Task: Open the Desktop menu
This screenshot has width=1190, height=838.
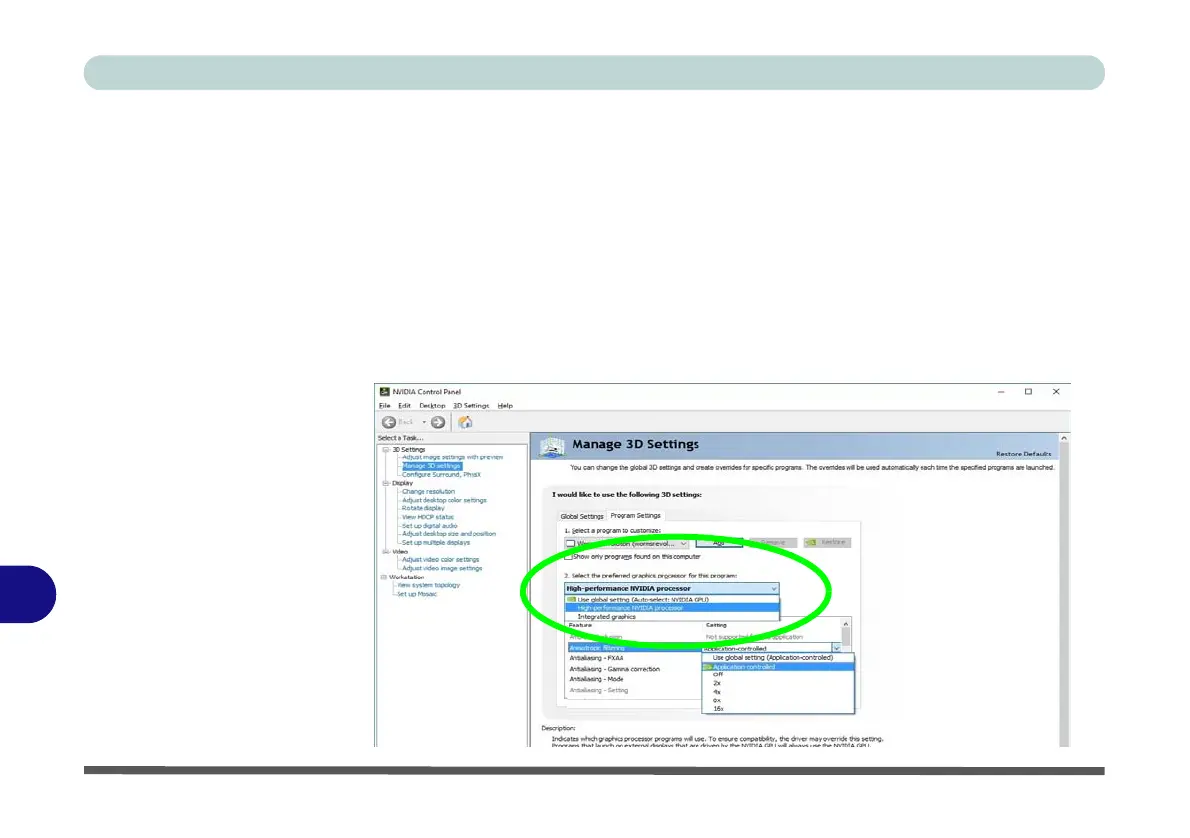Action: pyautogui.click(x=433, y=405)
